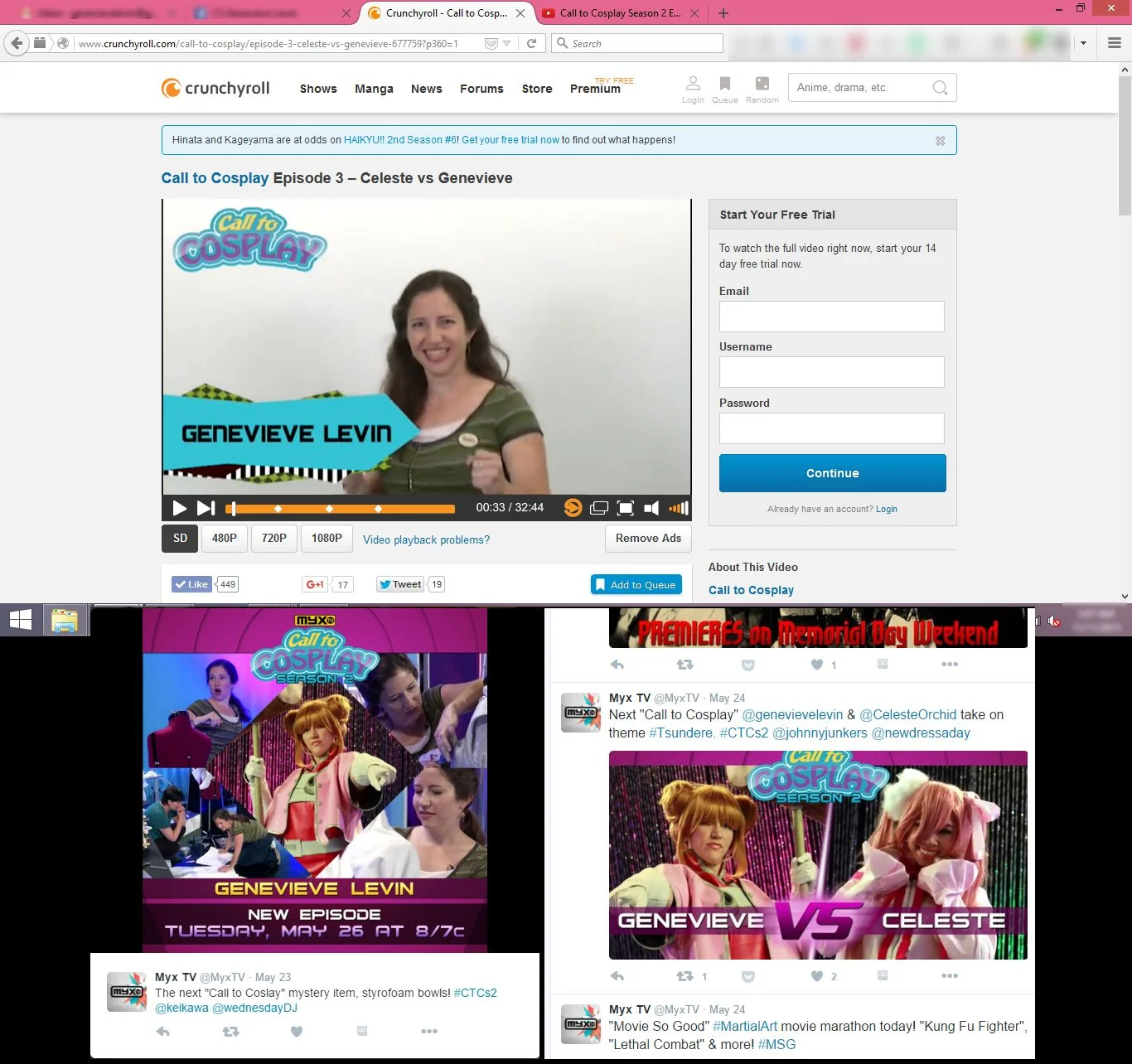This screenshot has width=1132, height=1064.
Task: Click the site search magnifier icon
Action: pos(940,88)
